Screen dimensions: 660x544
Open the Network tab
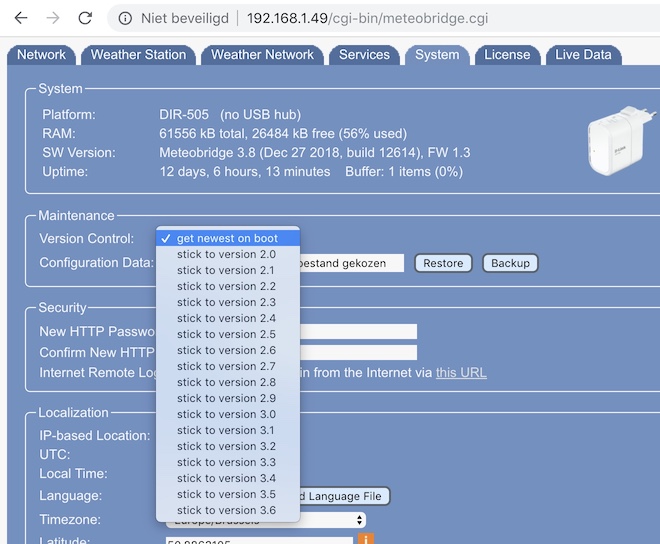coord(41,55)
